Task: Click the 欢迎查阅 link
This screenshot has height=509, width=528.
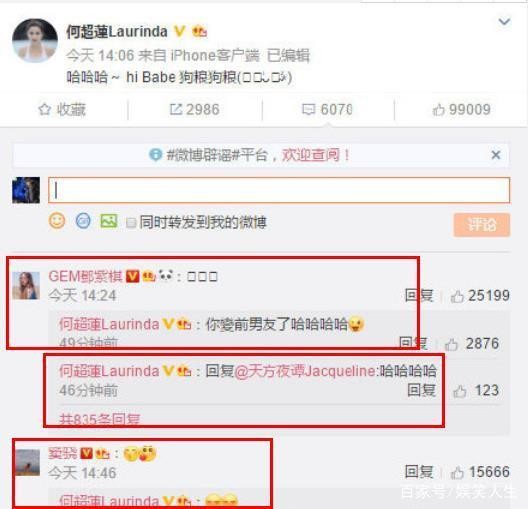Action: [x=310, y=155]
